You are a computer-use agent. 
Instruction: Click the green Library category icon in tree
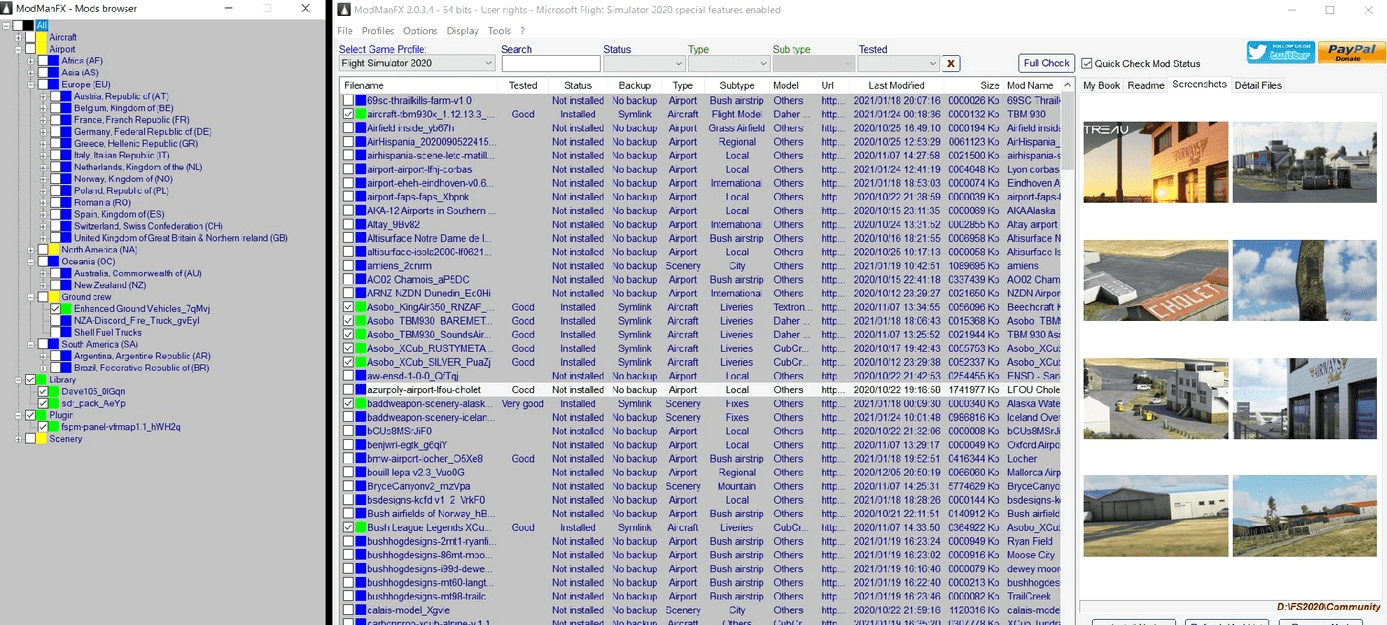point(42,380)
